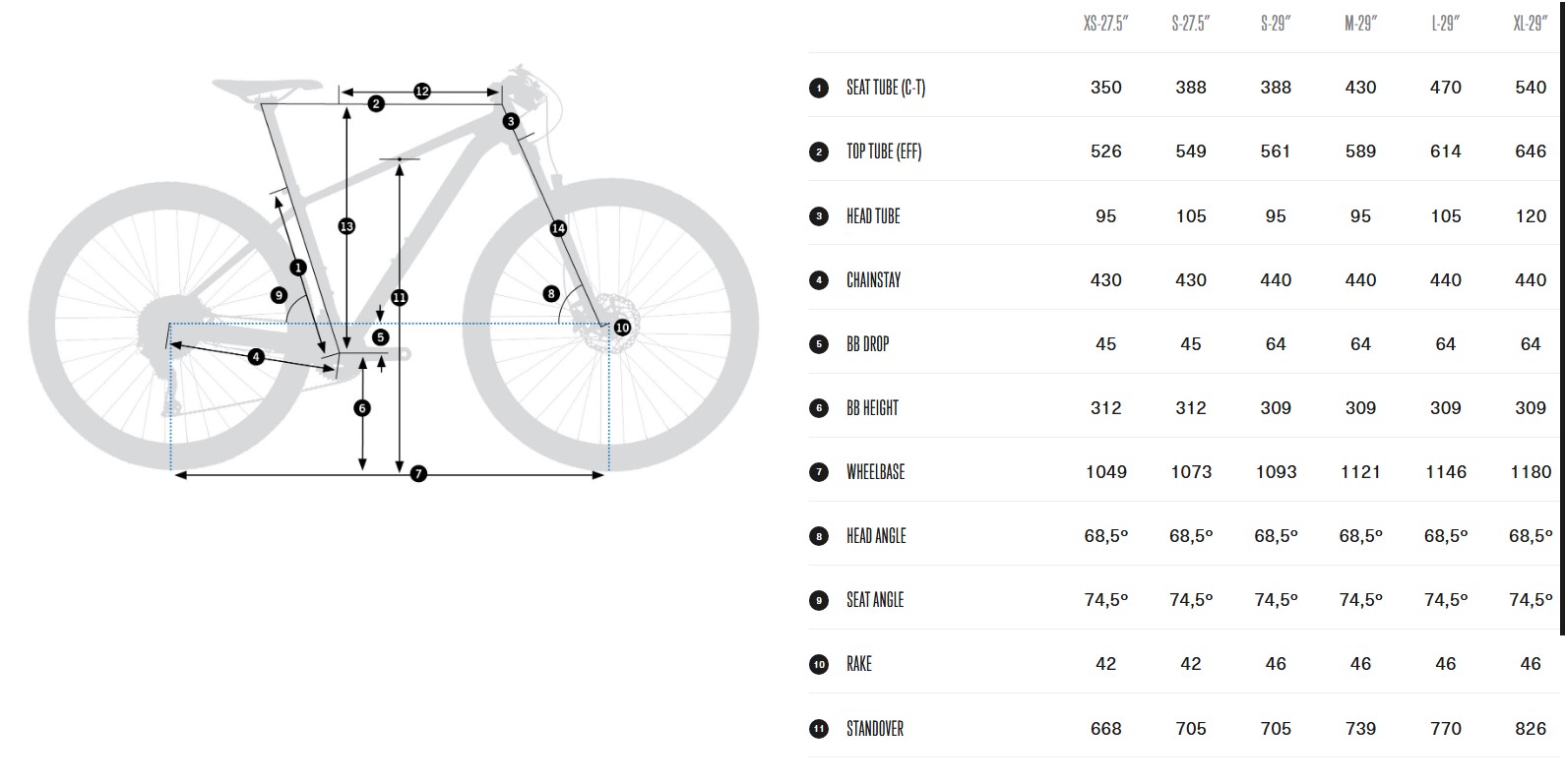Click number 7 badge beside WHEELBASE label

pyautogui.click(x=819, y=472)
